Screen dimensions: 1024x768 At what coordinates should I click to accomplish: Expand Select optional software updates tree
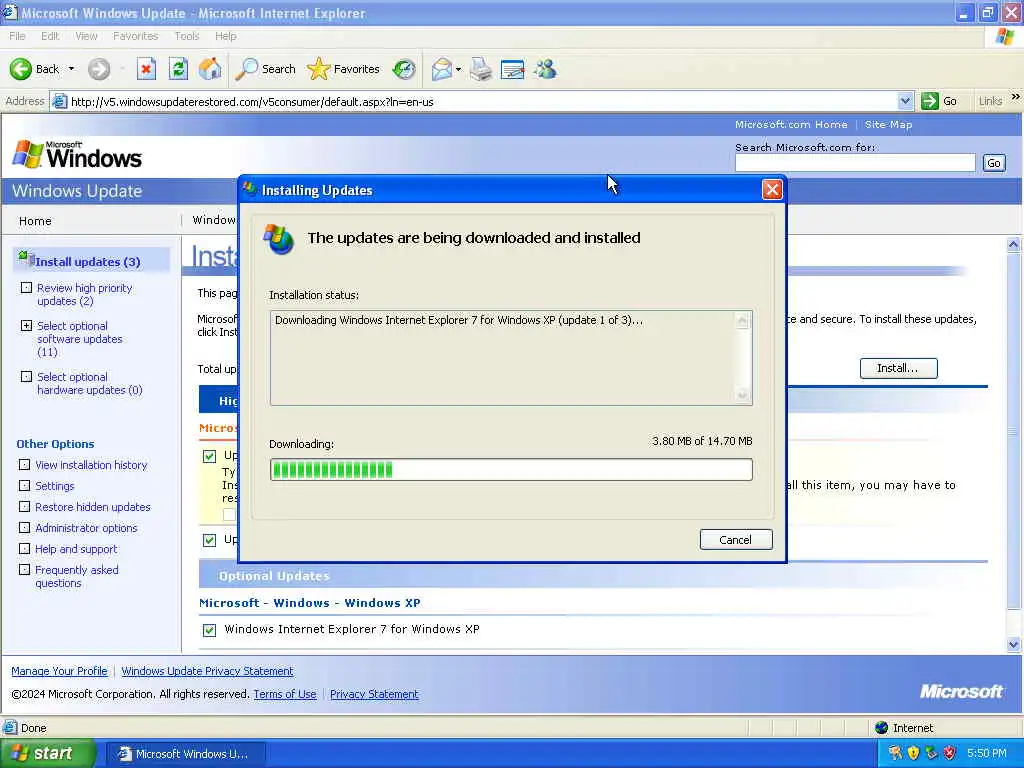[x=26, y=325]
